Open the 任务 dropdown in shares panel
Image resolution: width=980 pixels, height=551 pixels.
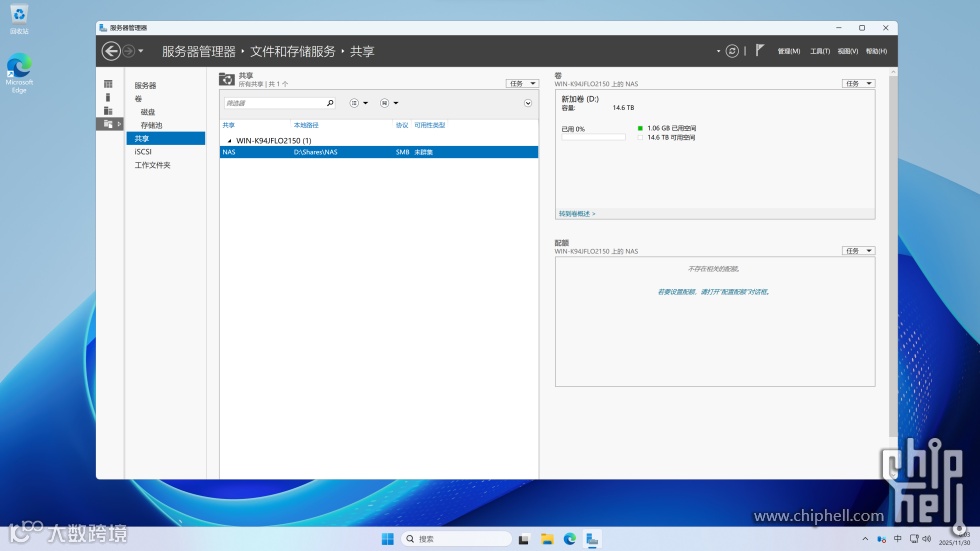pyautogui.click(x=522, y=83)
